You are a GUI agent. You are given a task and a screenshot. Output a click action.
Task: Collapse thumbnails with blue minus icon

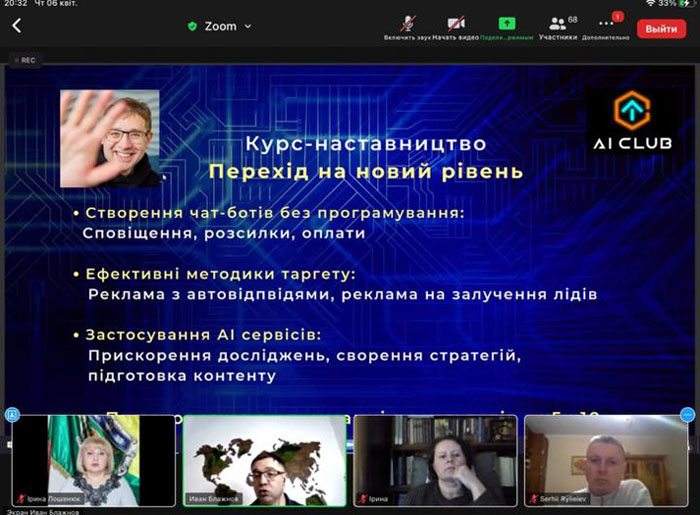[x=687, y=415]
